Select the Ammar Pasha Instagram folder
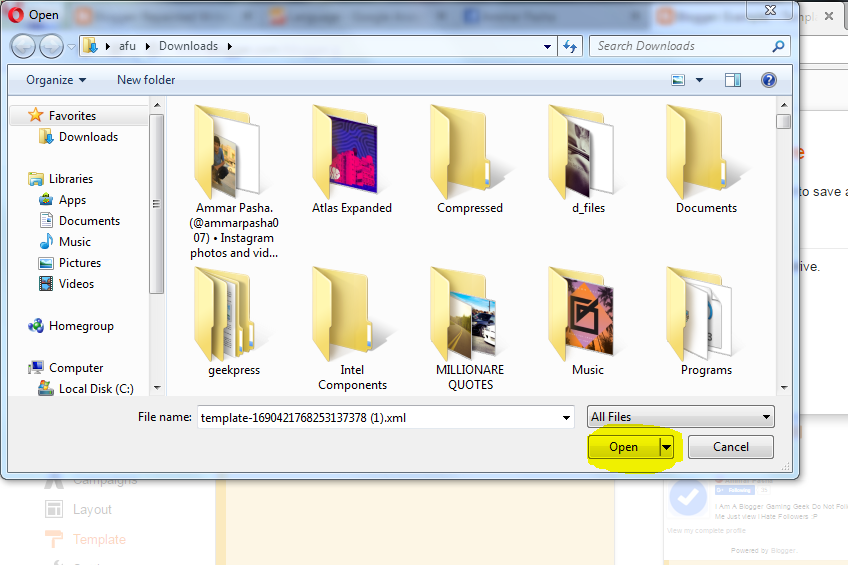Viewport: 848px width, 565px height. tap(234, 181)
